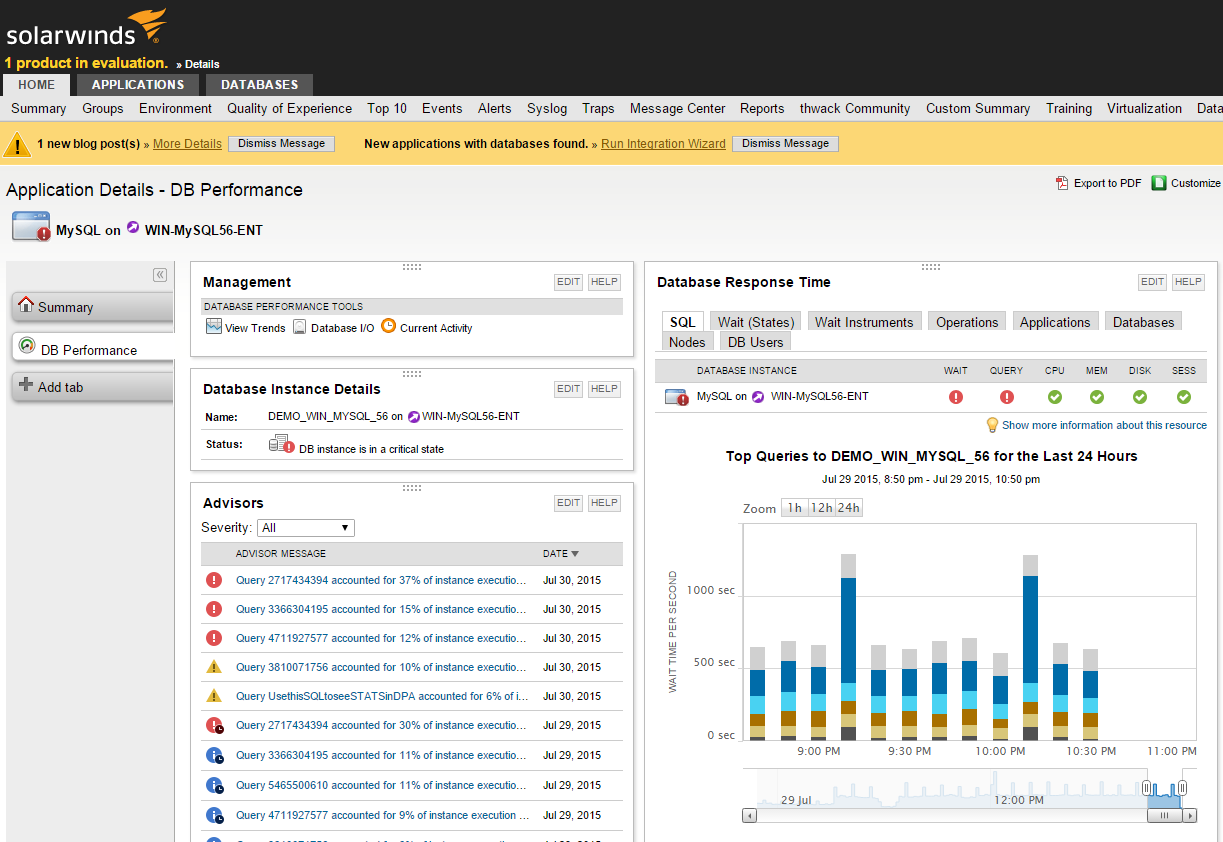Open the Database I/O tool icon
This screenshot has width=1223, height=842.
[x=299, y=327]
